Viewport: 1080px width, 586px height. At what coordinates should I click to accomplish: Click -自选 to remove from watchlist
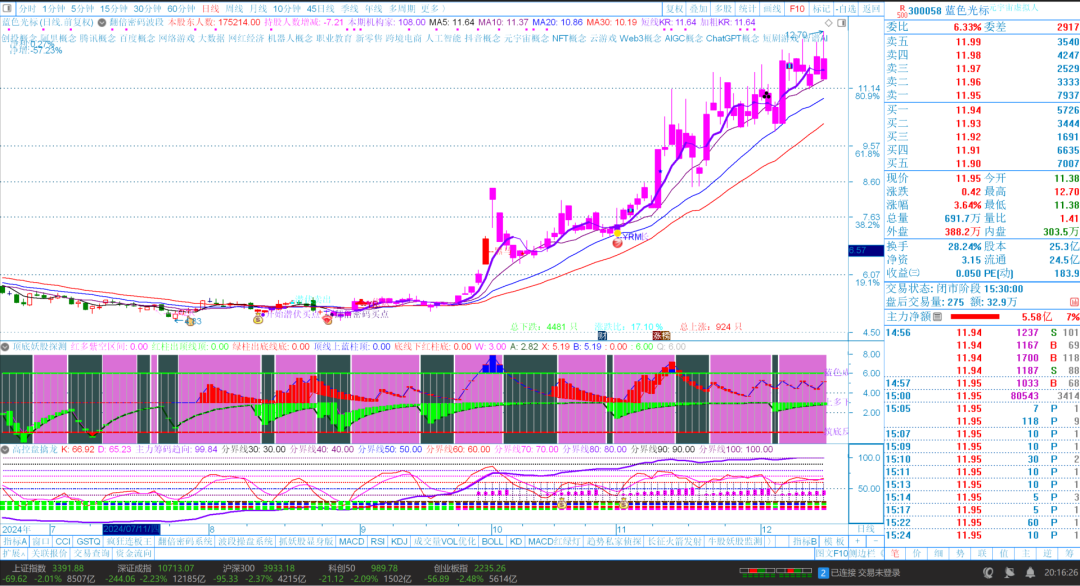(x=846, y=9)
